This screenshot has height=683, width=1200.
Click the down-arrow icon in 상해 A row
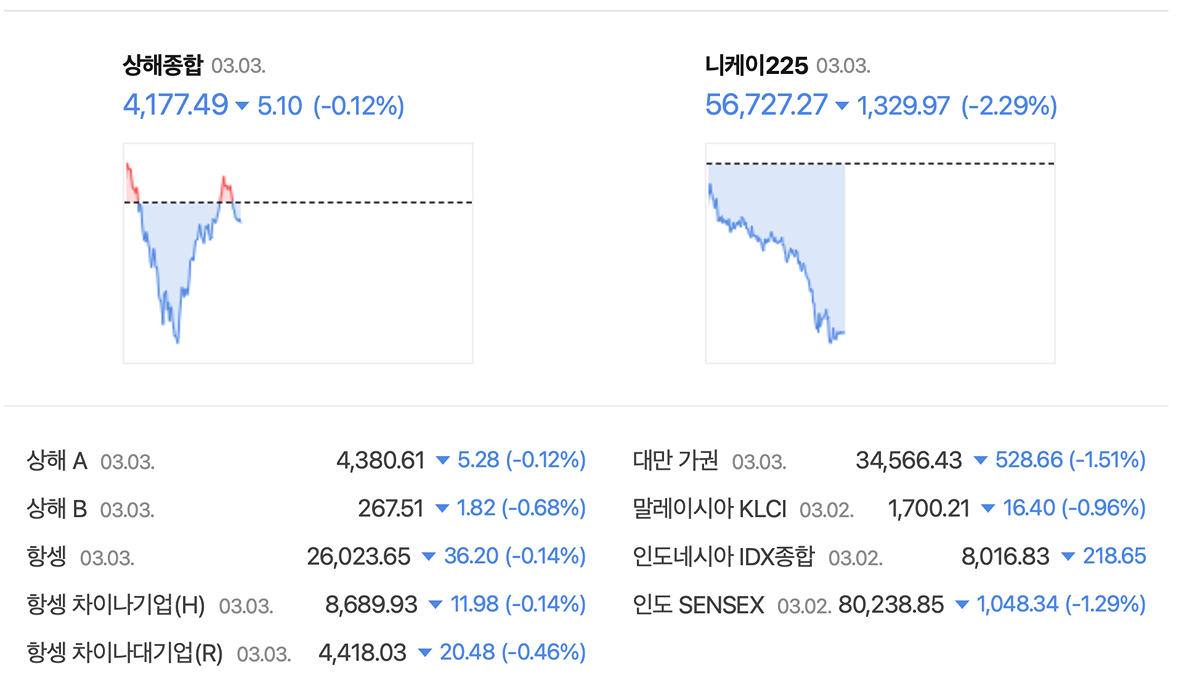(442, 462)
